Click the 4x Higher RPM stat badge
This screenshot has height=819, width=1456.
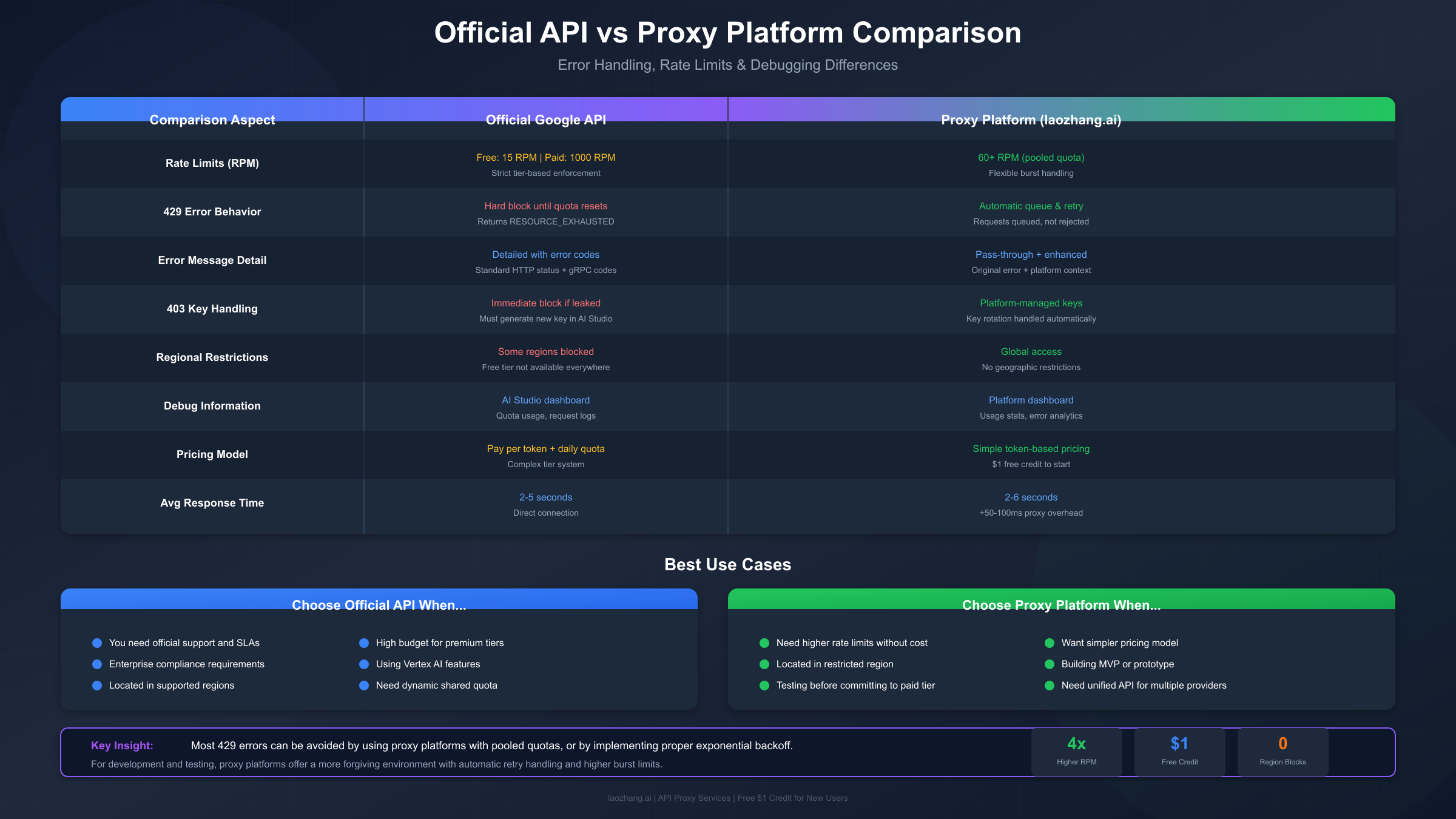[1077, 751]
